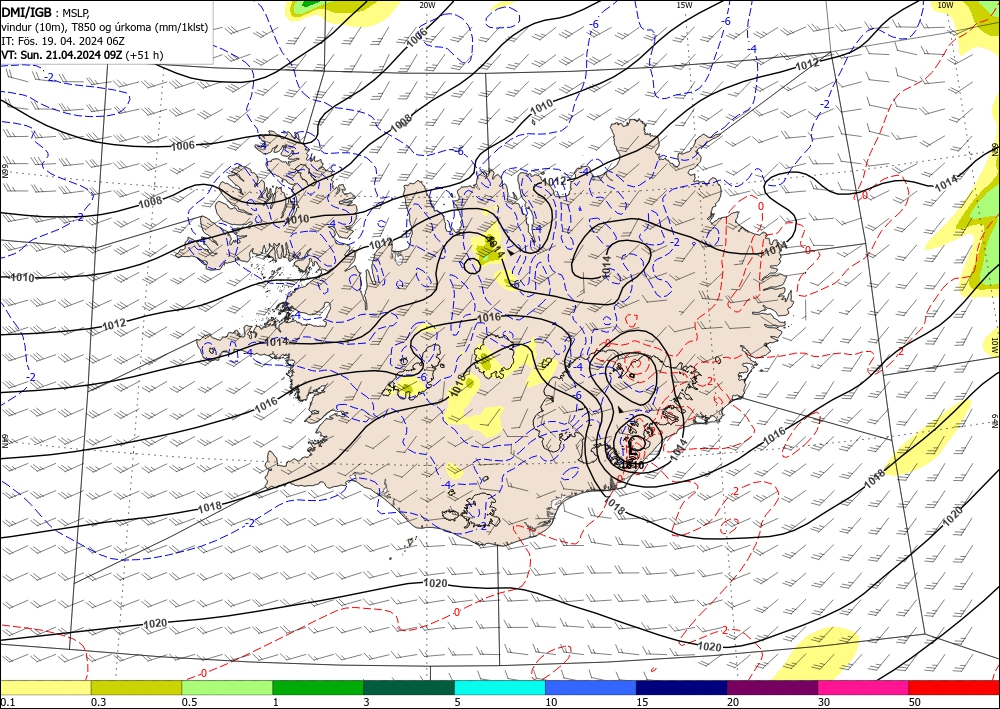
Task: Click the 20W longitude label
Action: [427, 4]
